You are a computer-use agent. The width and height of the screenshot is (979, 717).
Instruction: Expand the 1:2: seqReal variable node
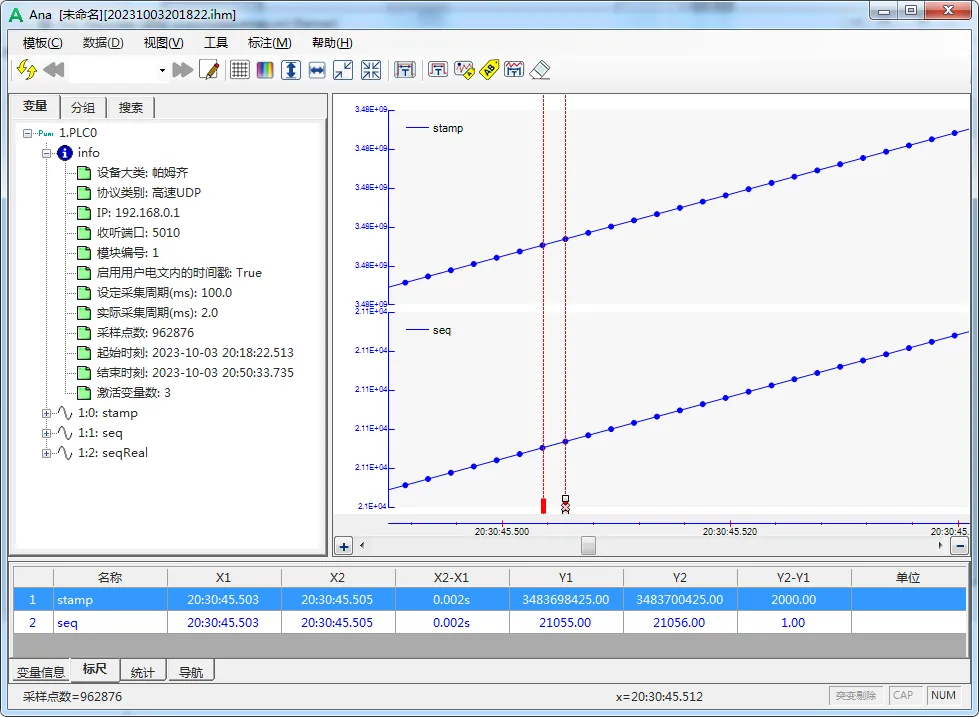click(x=46, y=453)
